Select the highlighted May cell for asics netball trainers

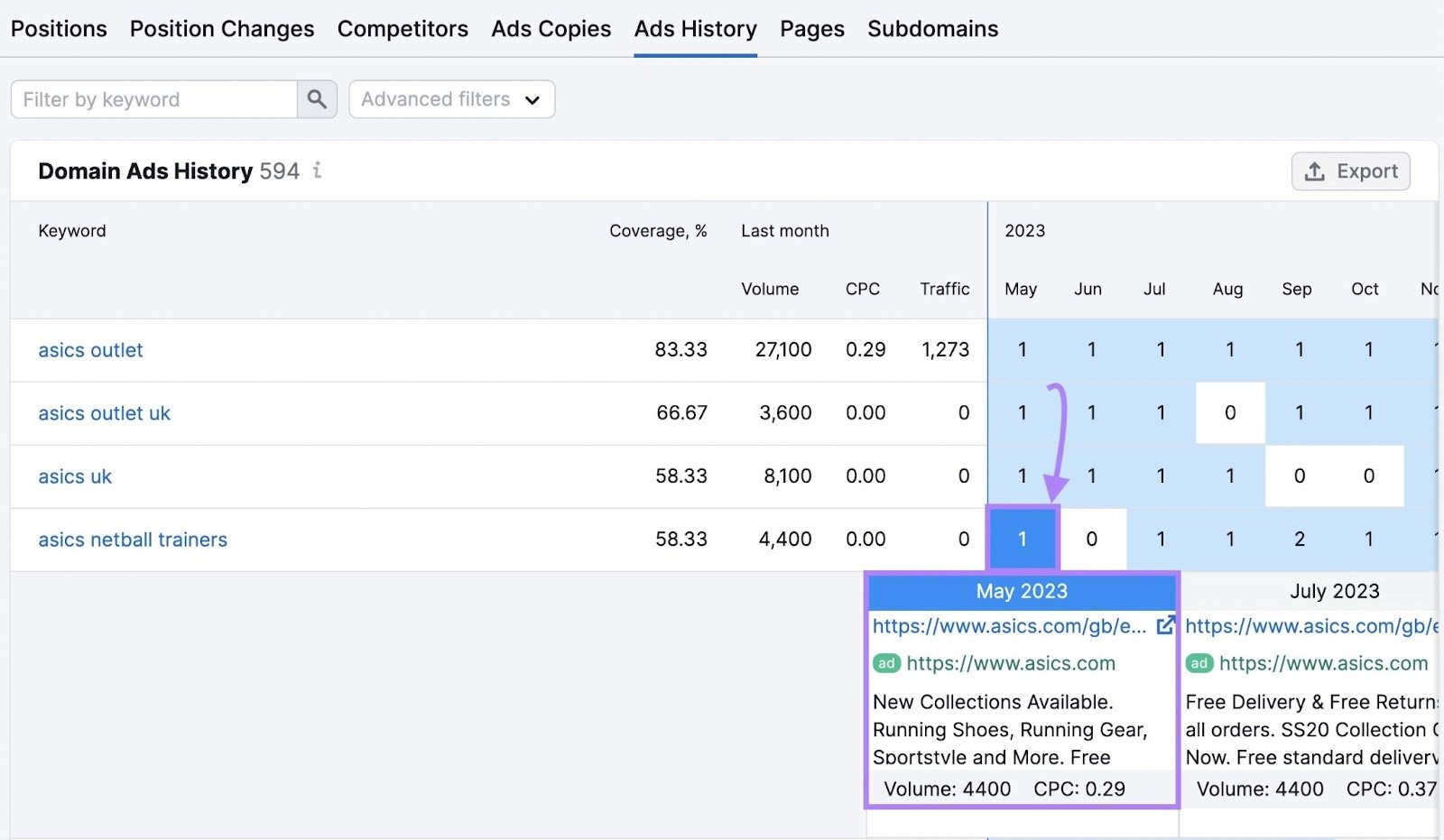[1022, 539]
